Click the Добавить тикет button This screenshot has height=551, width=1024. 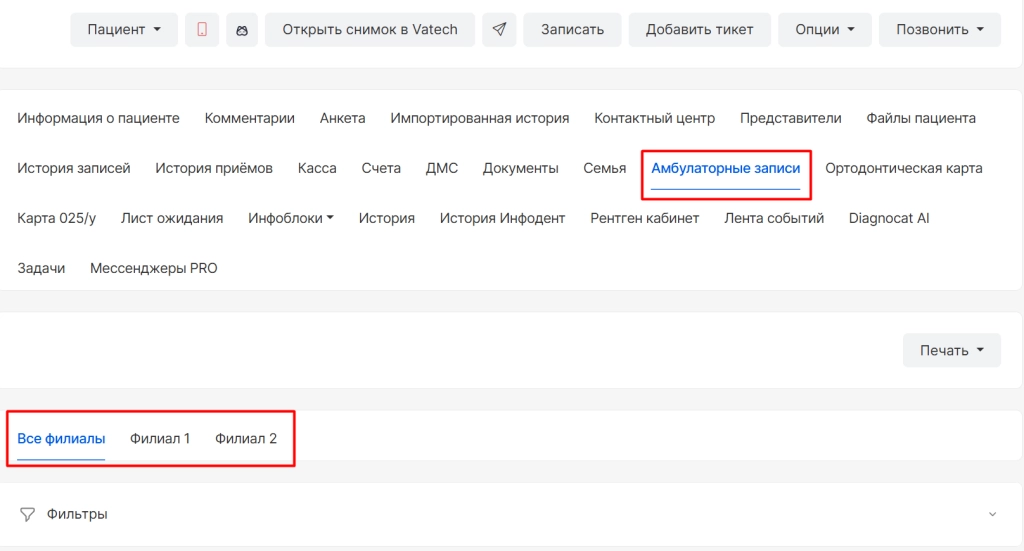coord(699,30)
